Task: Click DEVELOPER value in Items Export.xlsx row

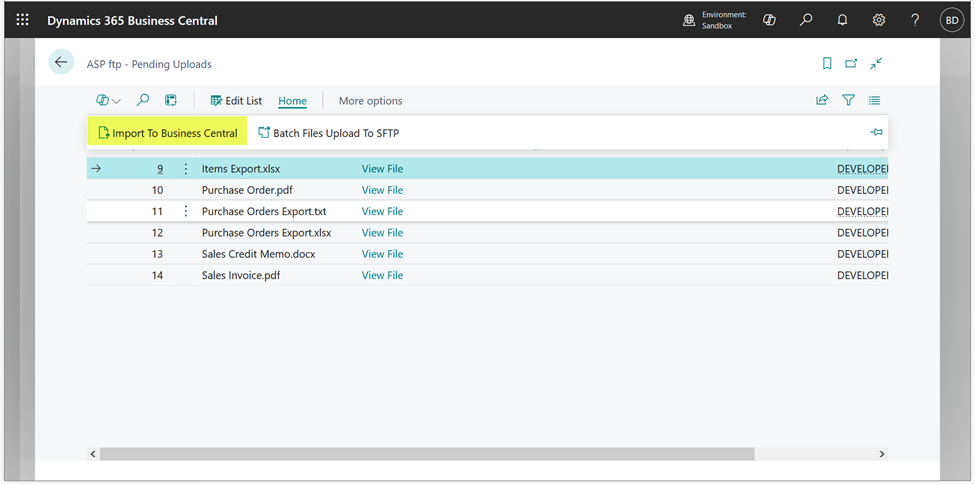Action: click(862, 169)
